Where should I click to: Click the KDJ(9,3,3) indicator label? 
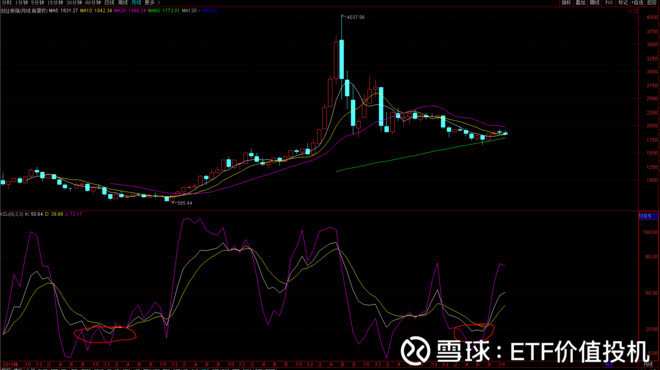coord(12,214)
